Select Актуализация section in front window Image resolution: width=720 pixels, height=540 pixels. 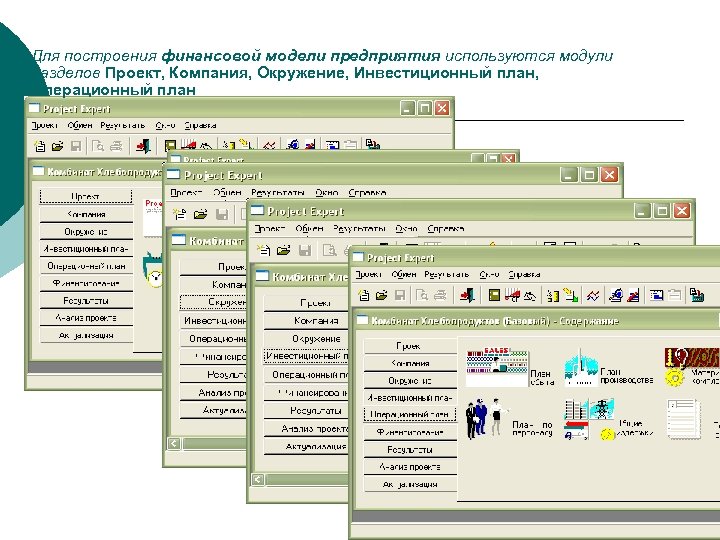(410, 484)
